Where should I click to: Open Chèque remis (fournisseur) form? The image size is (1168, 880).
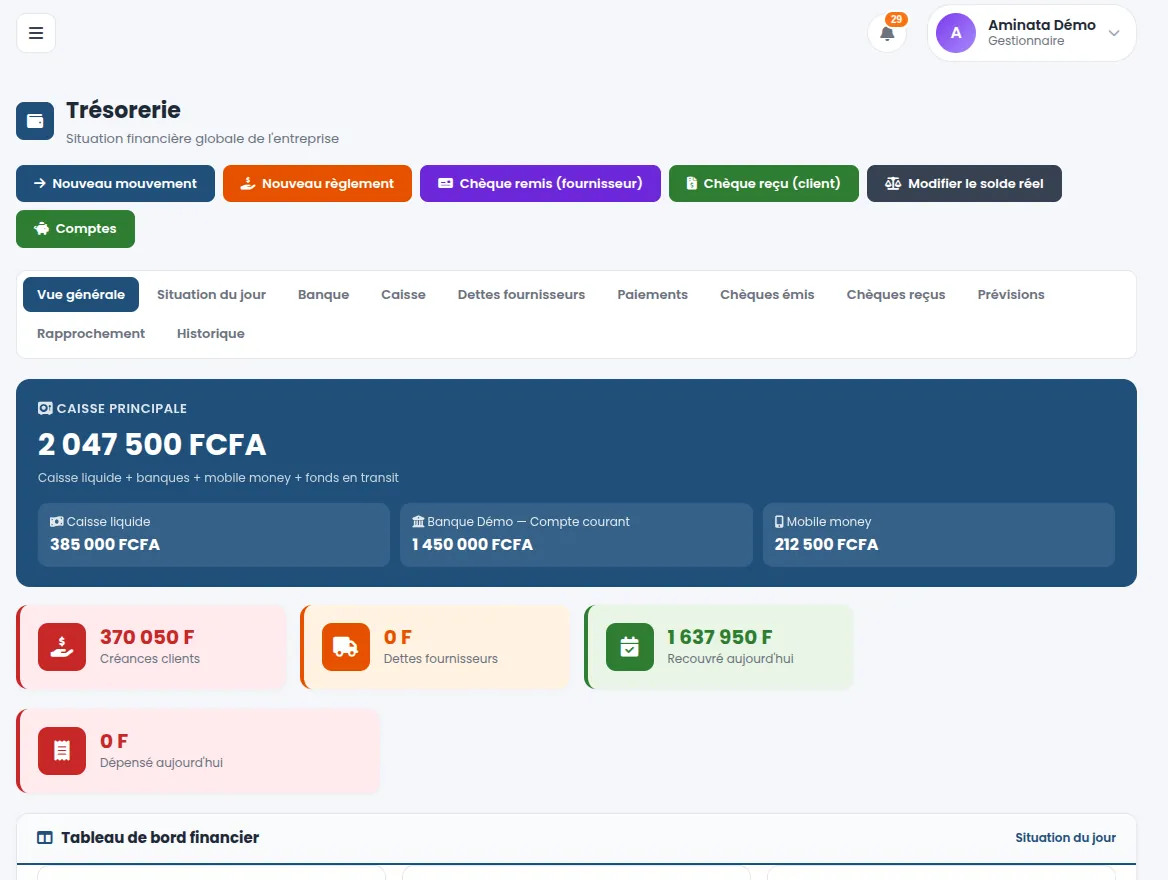(540, 183)
